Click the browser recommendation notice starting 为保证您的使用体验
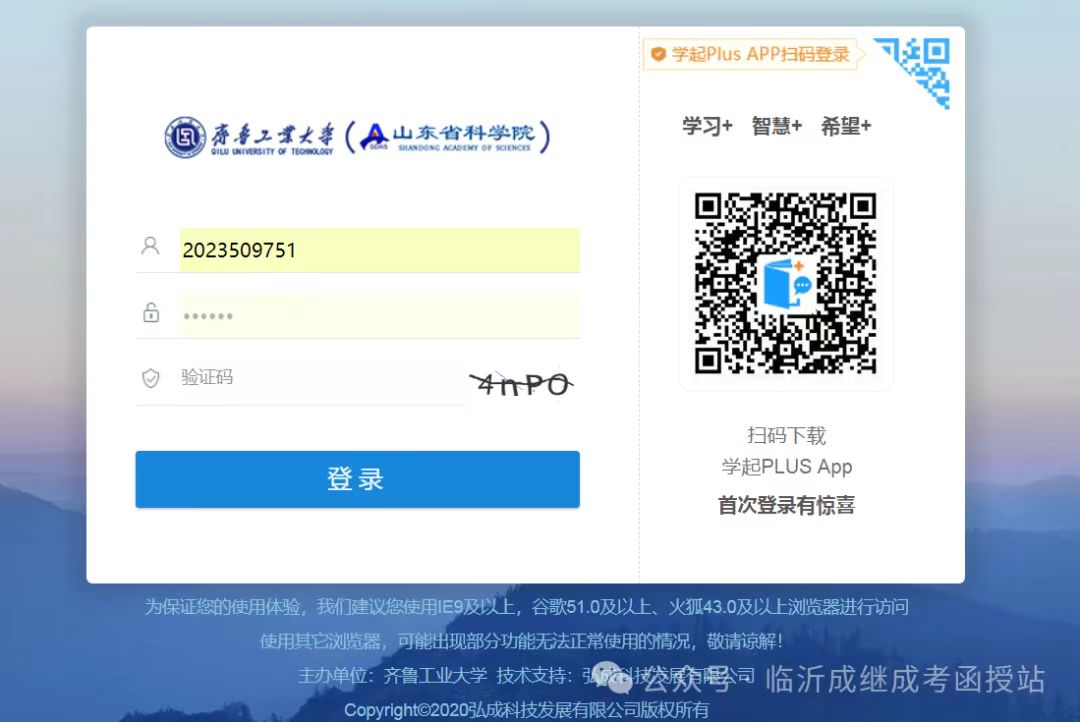Viewport: 1080px width, 722px height. click(527, 607)
